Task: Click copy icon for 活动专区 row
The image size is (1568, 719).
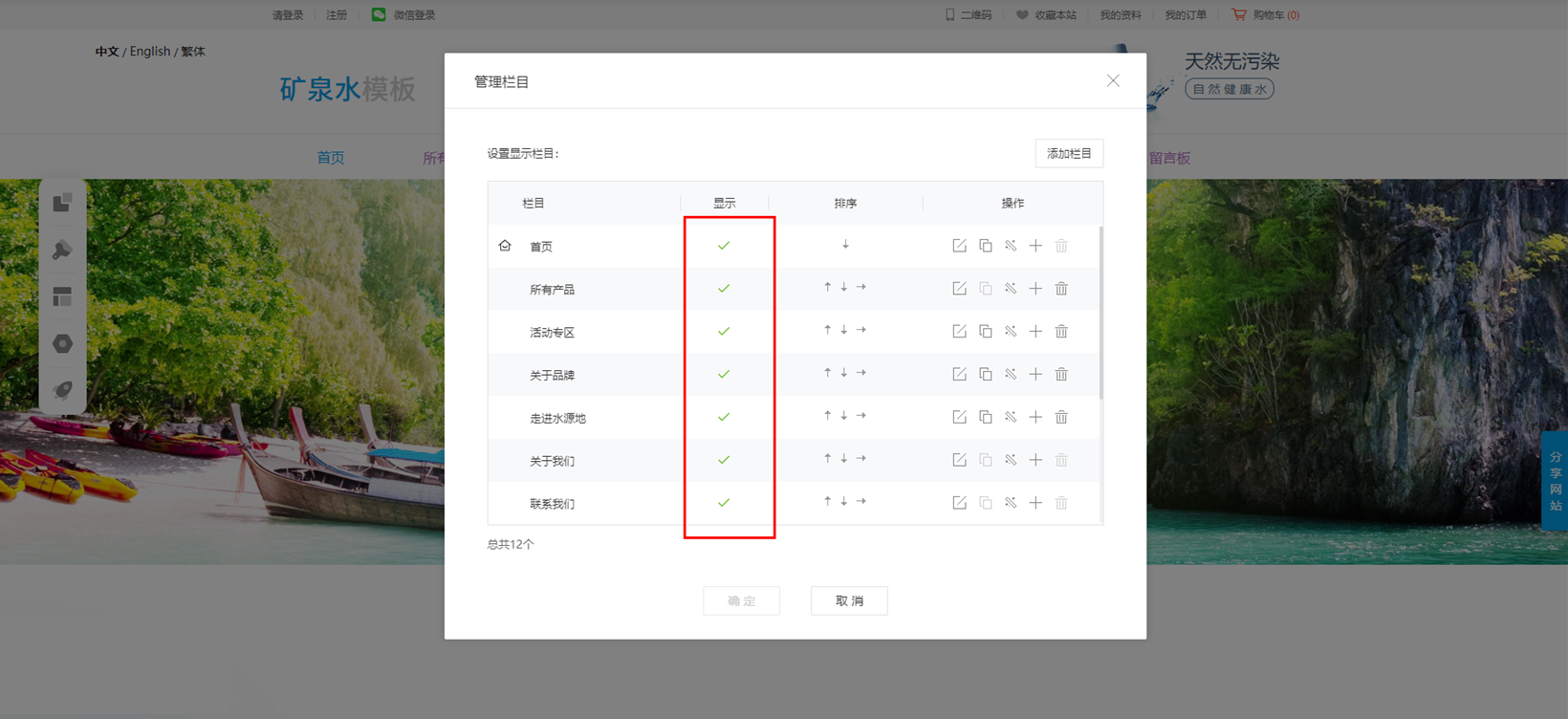Action: pyautogui.click(x=985, y=332)
